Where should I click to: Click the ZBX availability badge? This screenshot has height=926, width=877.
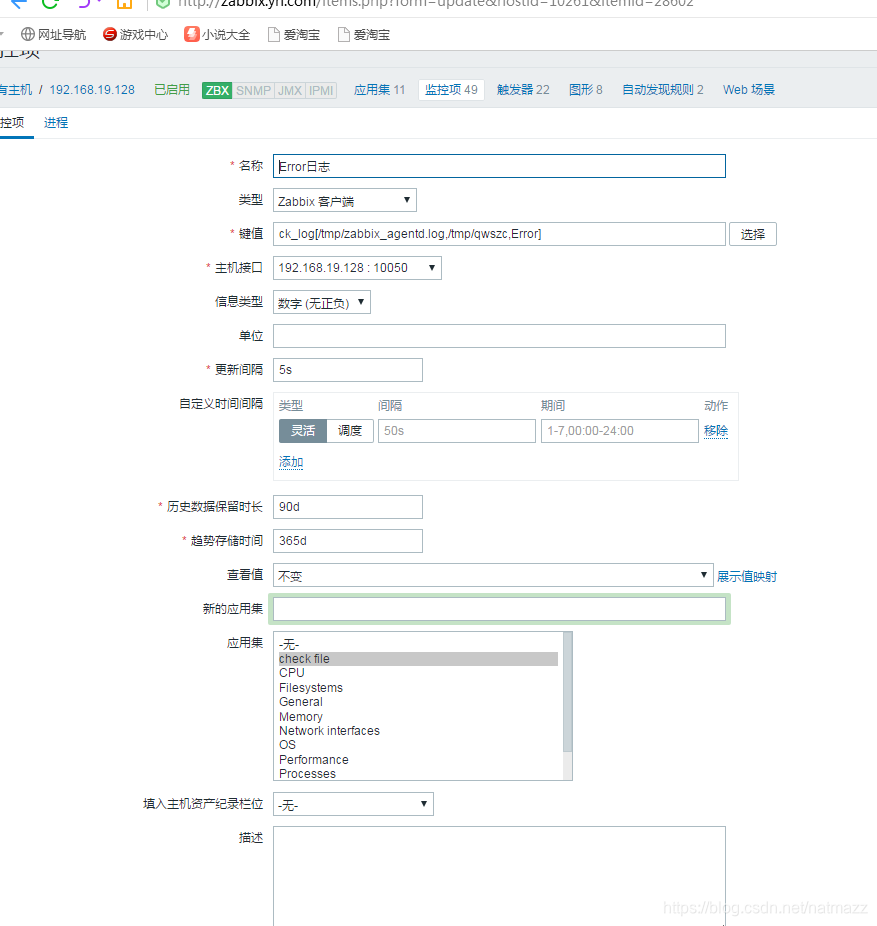pyautogui.click(x=217, y=90)
